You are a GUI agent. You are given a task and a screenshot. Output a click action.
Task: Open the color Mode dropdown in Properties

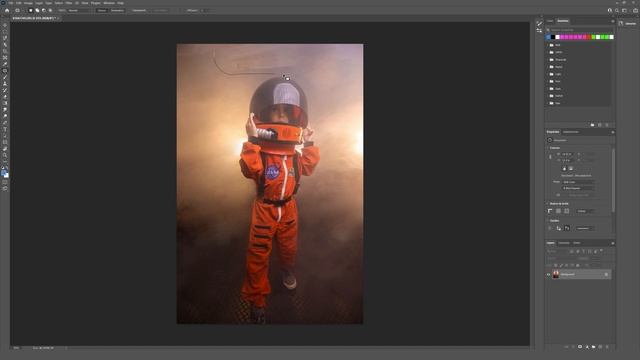click(x=579, y=182)
